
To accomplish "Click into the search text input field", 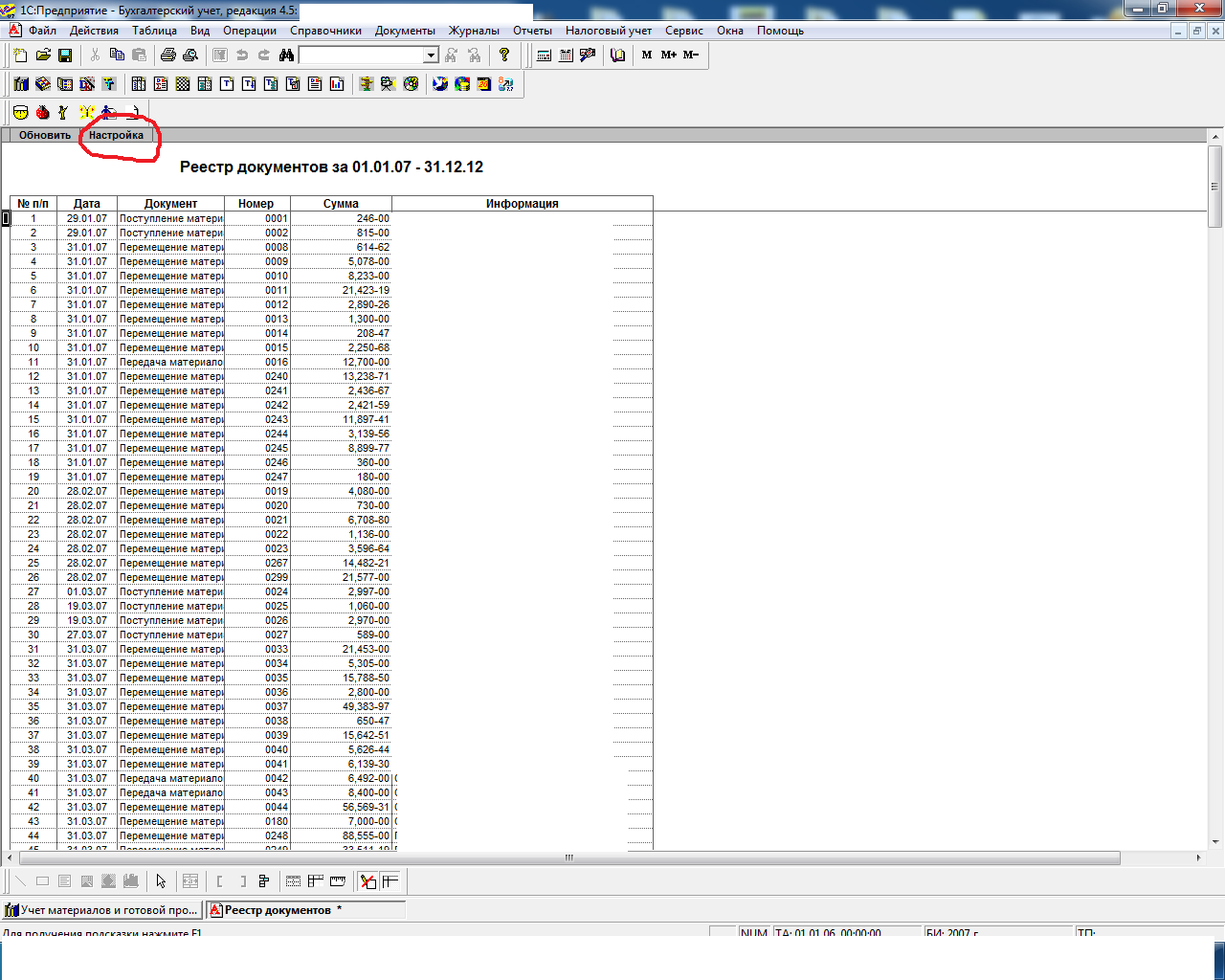I will tap(361, 56).
